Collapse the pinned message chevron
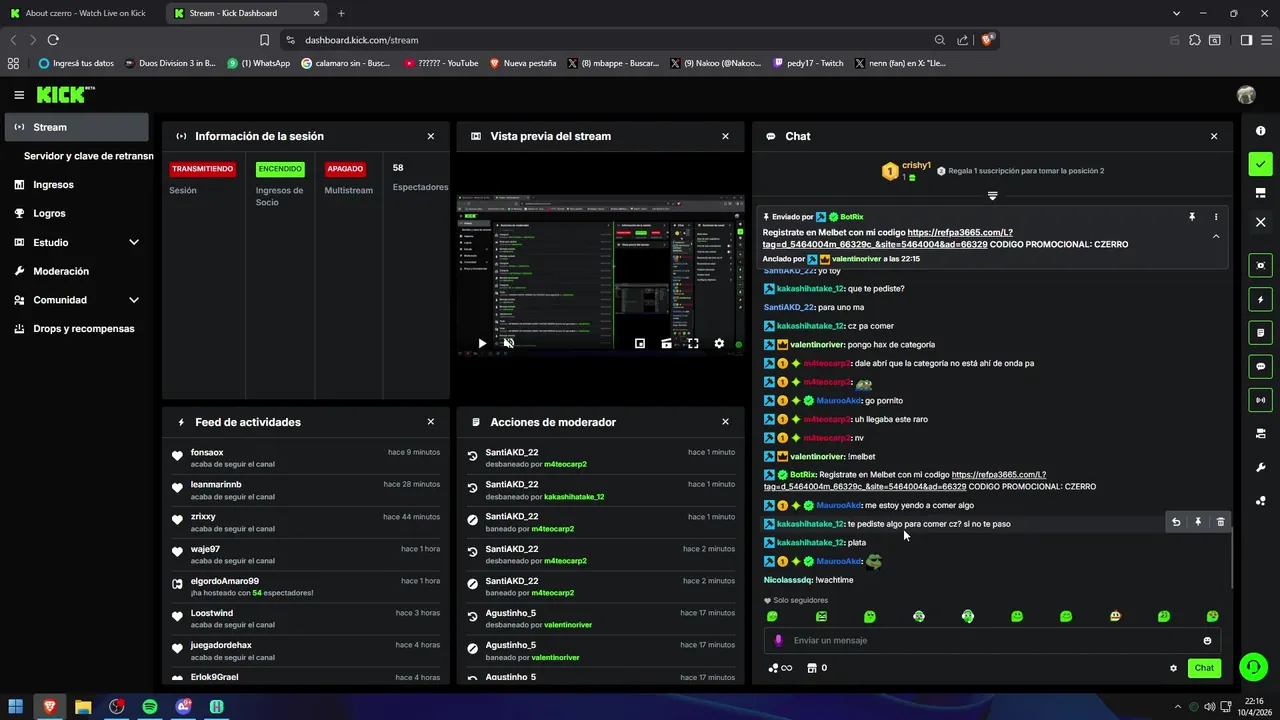This screenshot has height=720, width=1280. [1216, 237]
